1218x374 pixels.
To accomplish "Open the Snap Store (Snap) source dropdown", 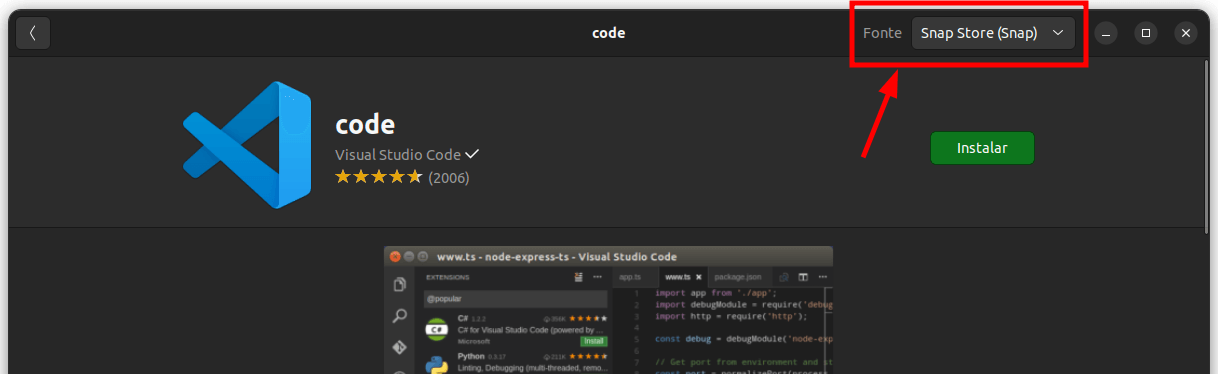I will click(992, 33).
